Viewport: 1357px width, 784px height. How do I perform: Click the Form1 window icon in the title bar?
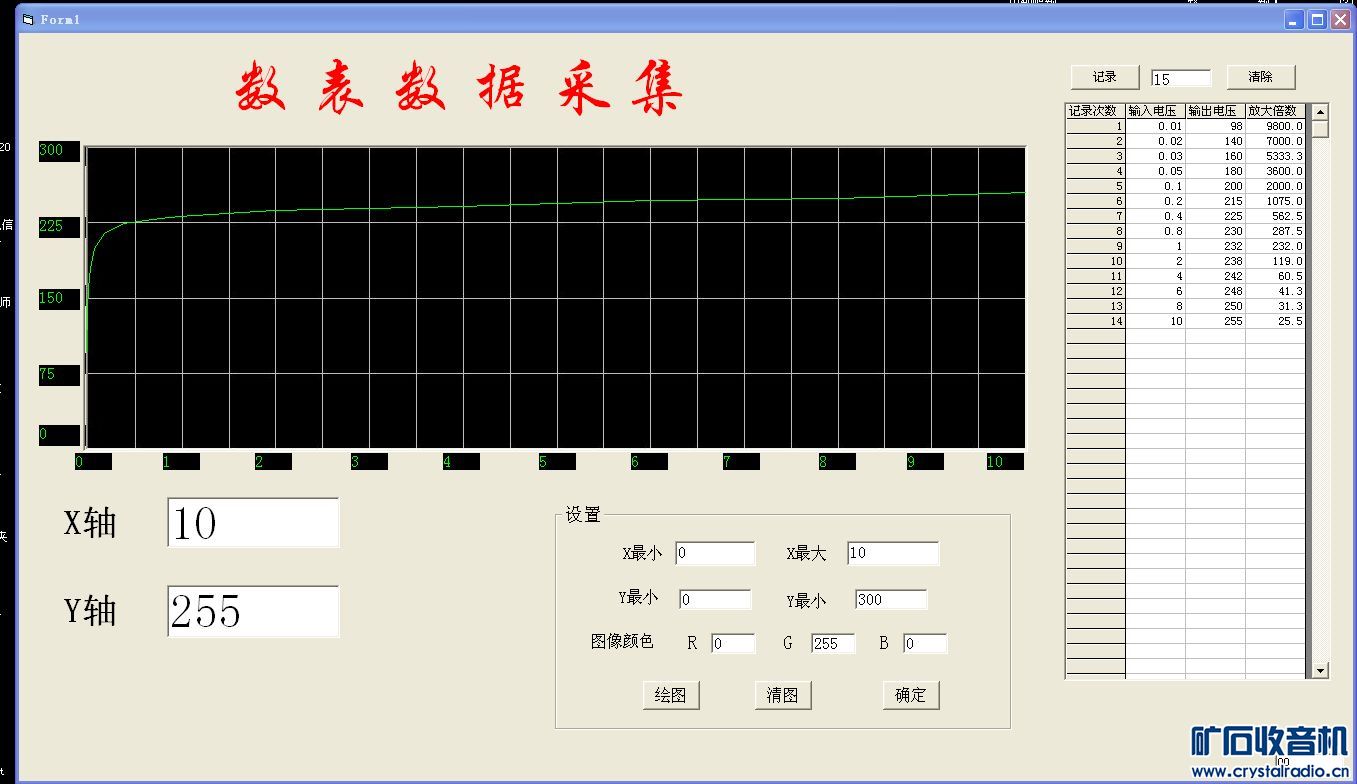coord(28,20)
